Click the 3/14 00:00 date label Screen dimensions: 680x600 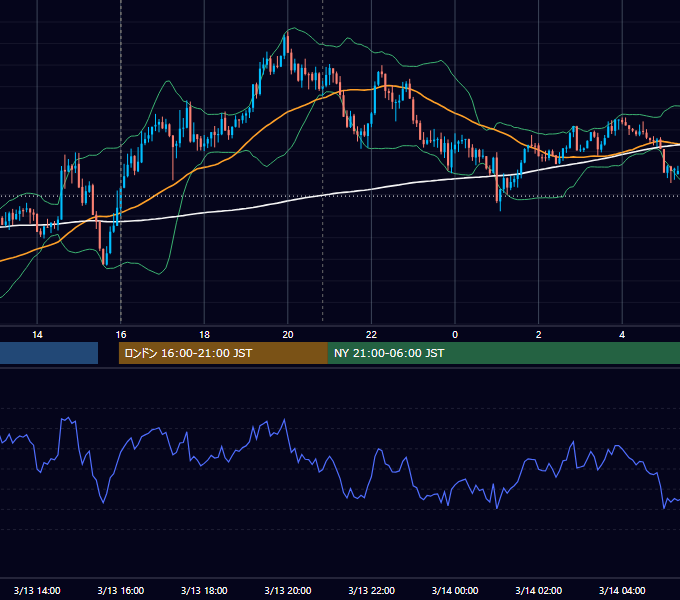click(x=455, y=590)
